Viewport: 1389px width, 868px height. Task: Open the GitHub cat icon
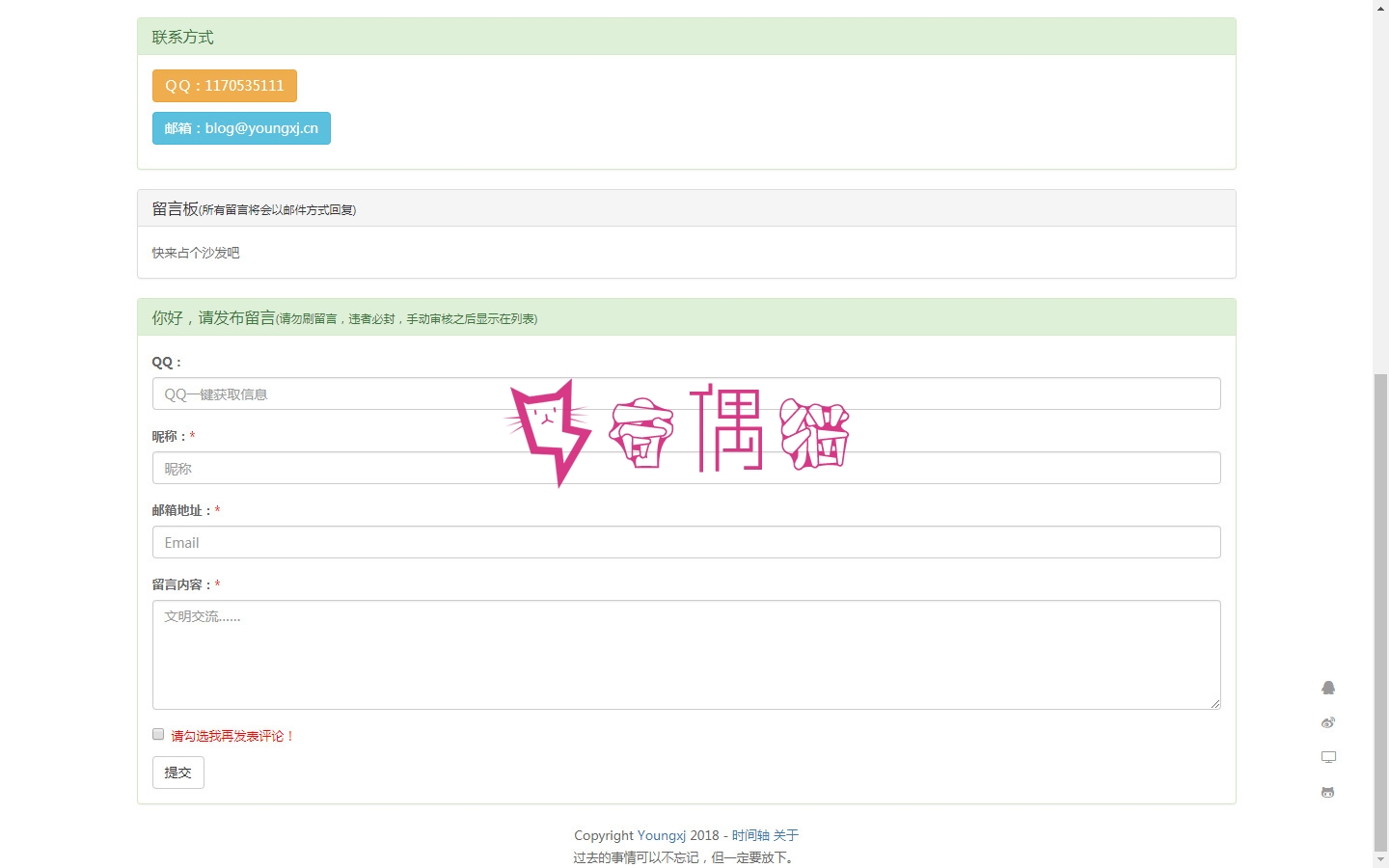coord(1328,792)
